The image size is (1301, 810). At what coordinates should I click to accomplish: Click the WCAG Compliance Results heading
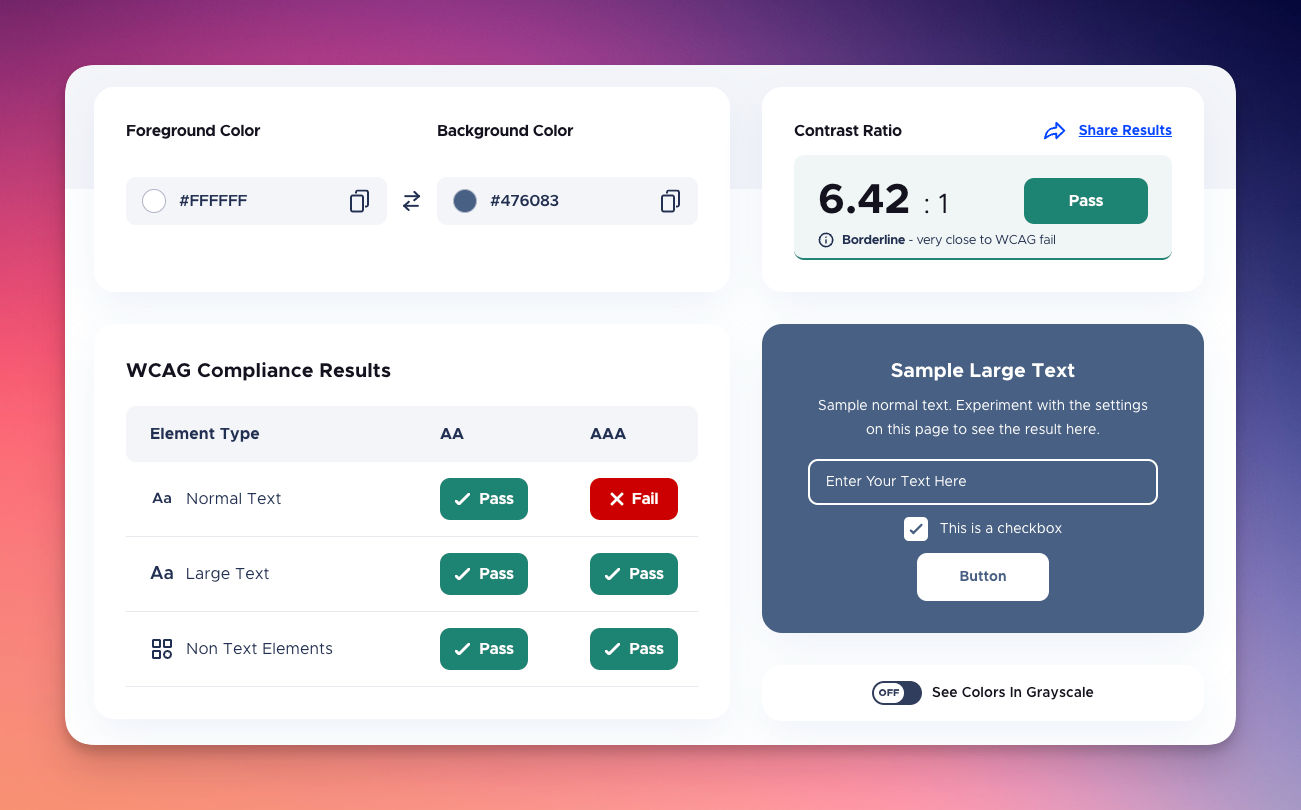click(258, 370)
